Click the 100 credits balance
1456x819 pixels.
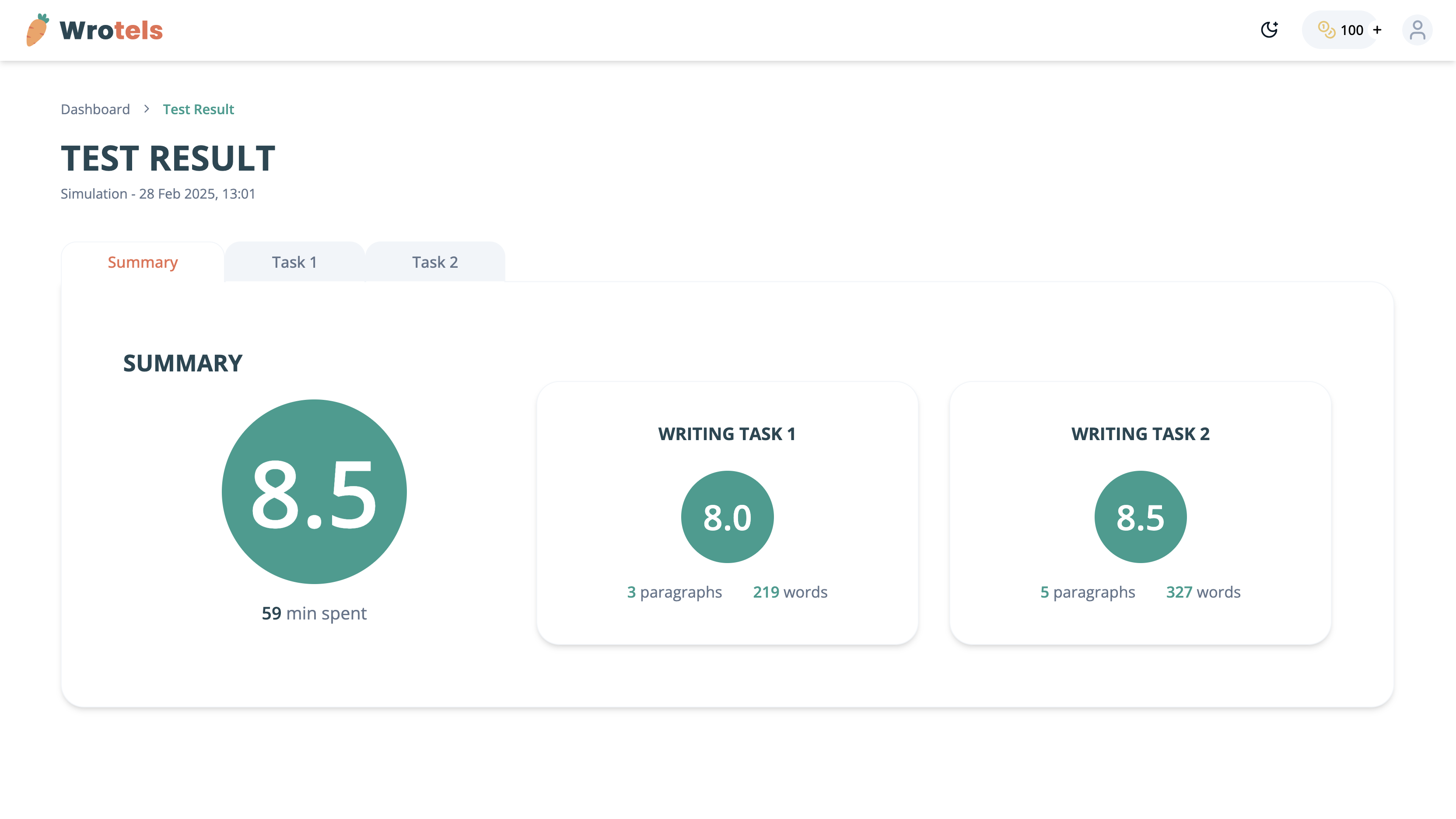1351,30
